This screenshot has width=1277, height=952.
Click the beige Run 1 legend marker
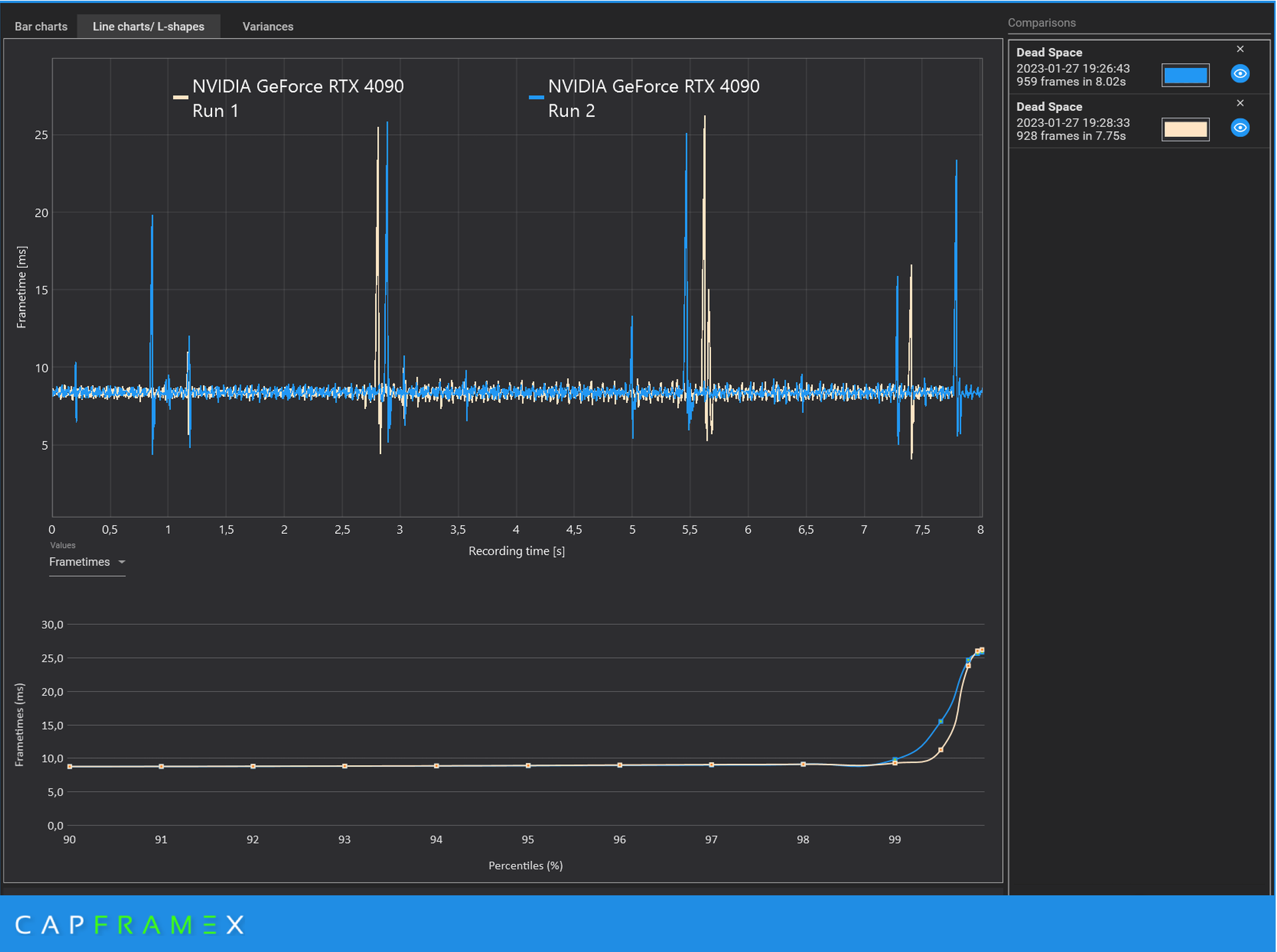(180, 98)
